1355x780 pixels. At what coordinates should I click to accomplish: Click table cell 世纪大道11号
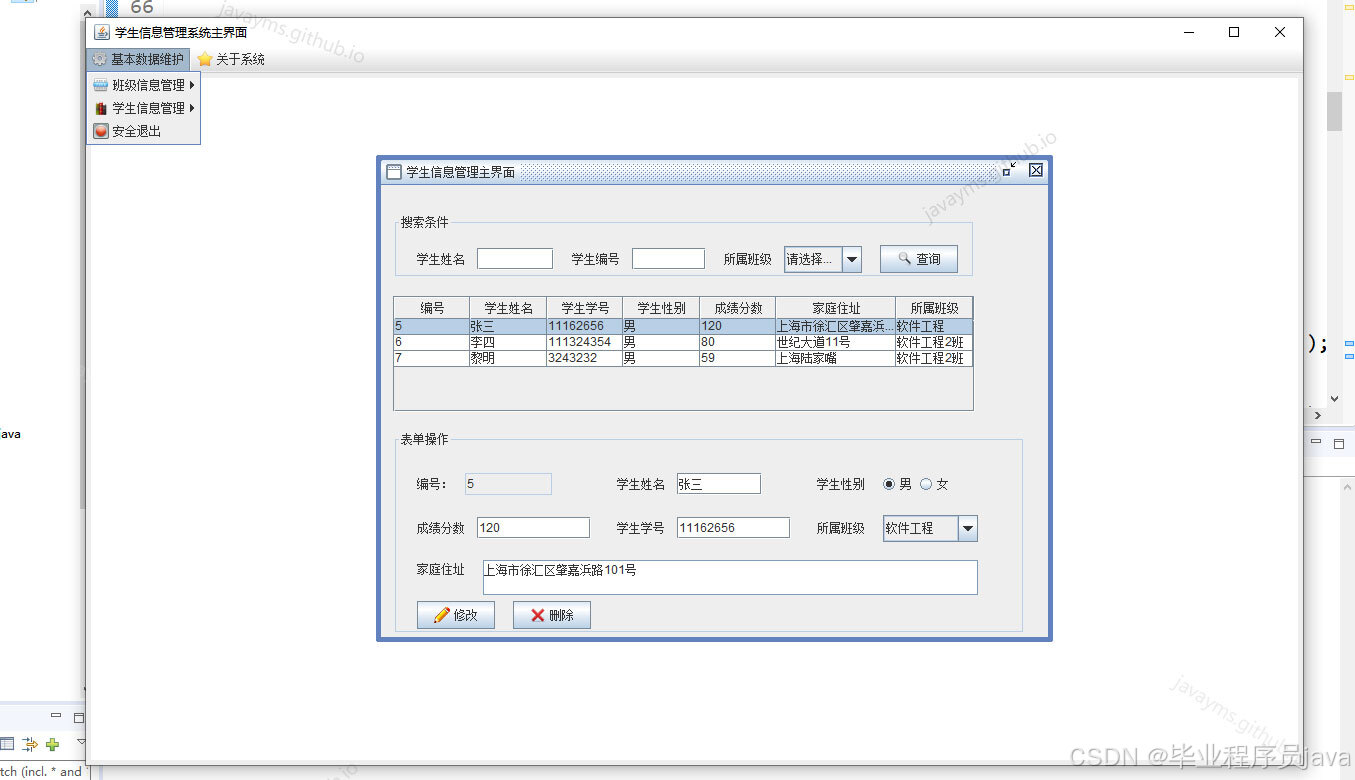836,342
